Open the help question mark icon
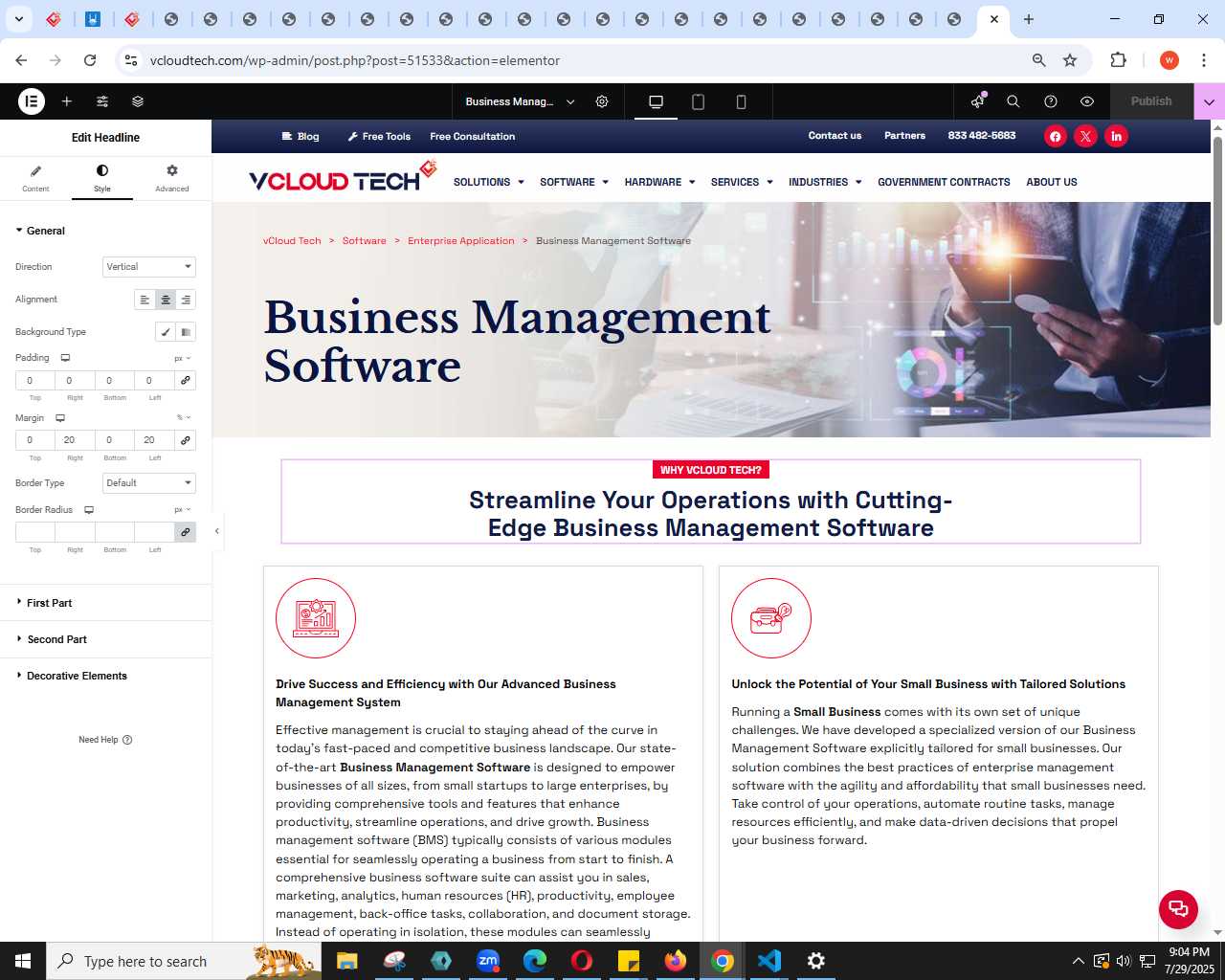This screenshot has height=980, width=1225. [1051, 101]
